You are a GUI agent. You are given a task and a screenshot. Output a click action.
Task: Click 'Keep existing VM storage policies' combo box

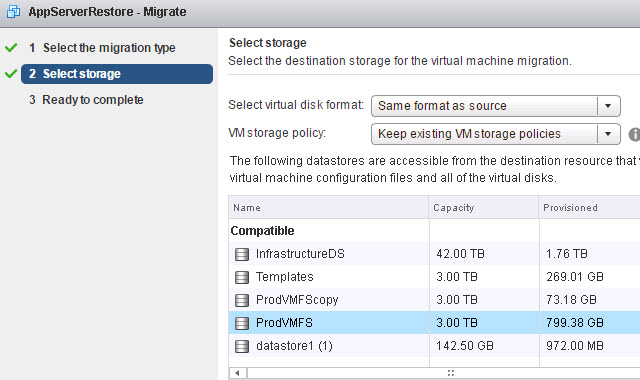[x=496, y=134]
